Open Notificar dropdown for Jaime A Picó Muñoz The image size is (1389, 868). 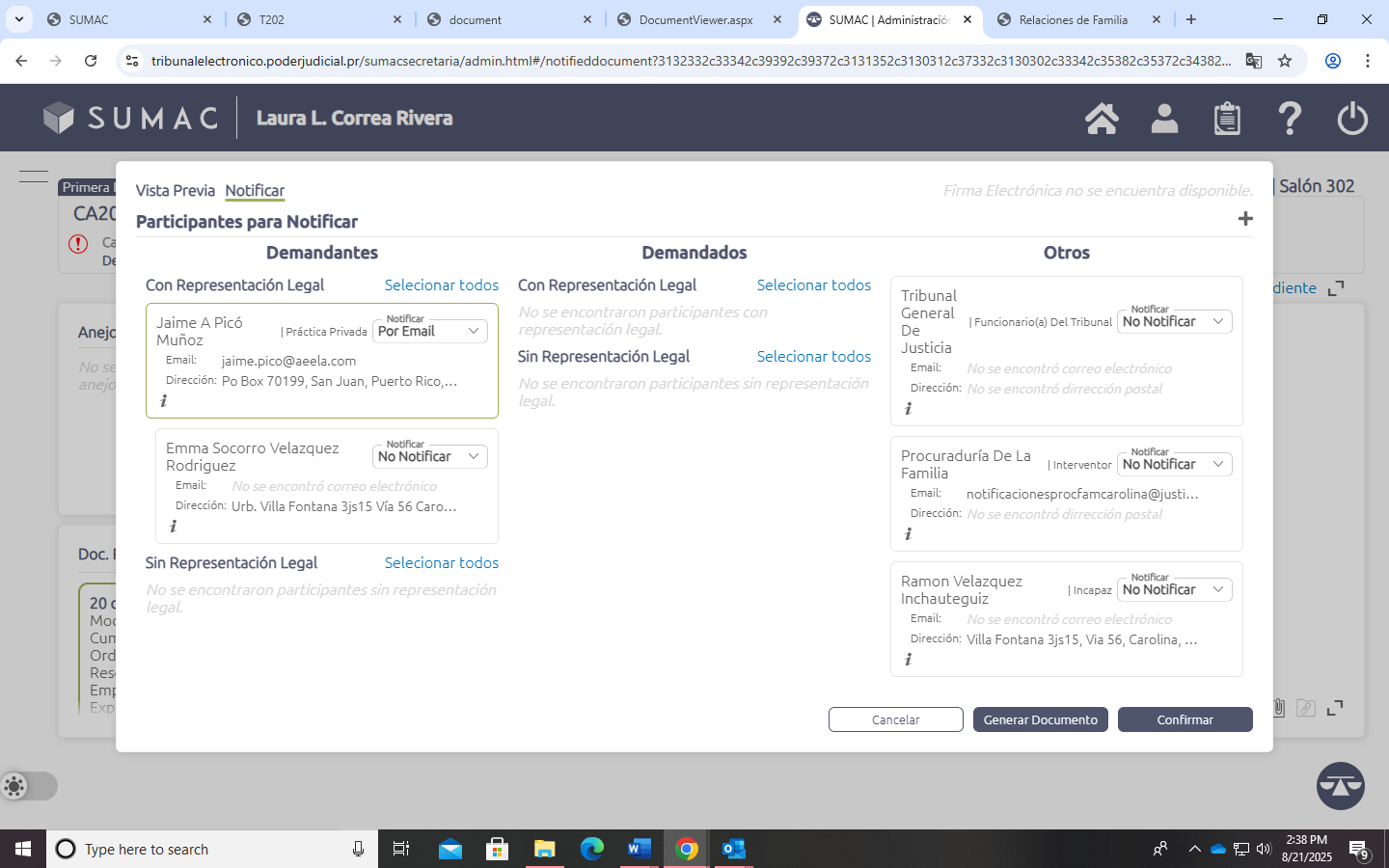[430, 331]
